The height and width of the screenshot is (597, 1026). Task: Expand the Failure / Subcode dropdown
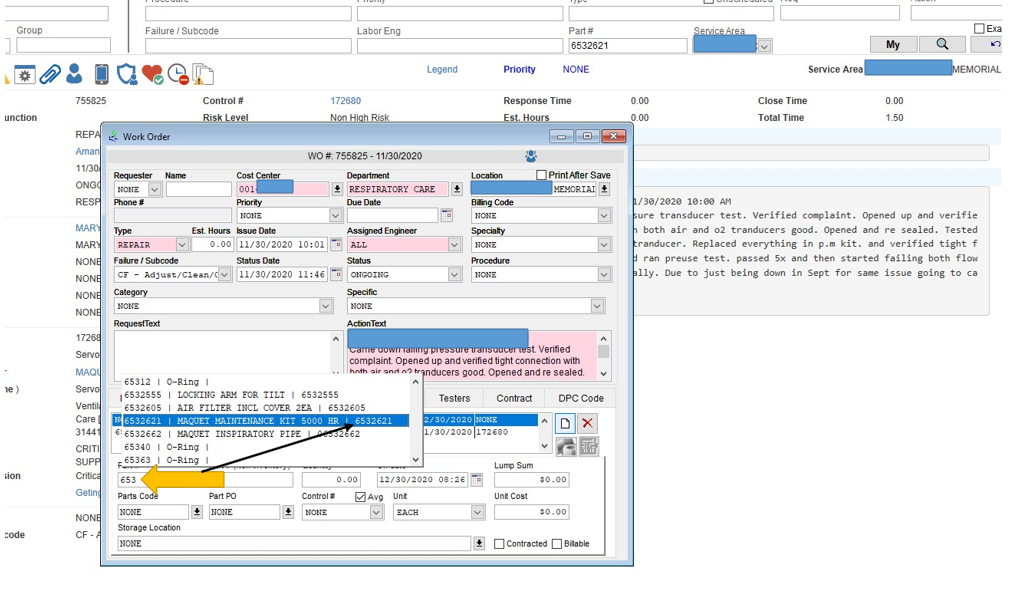tap(224, 274)
